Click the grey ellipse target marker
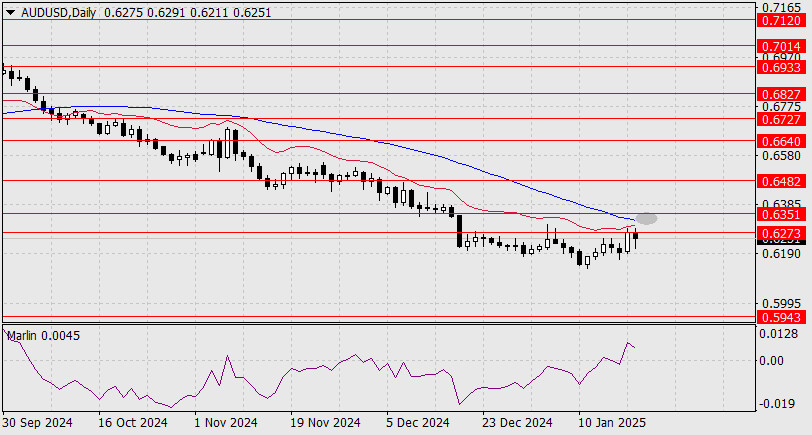This screenshot has height=435, width=812. click(x=647, y=219)
